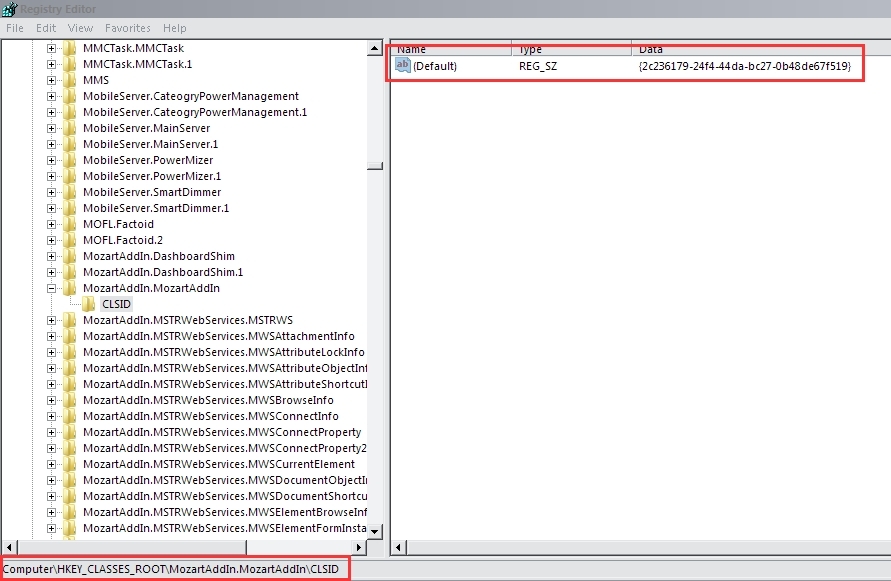
Task: Open the Favorites menu
Action: click(x=128, y=28)
